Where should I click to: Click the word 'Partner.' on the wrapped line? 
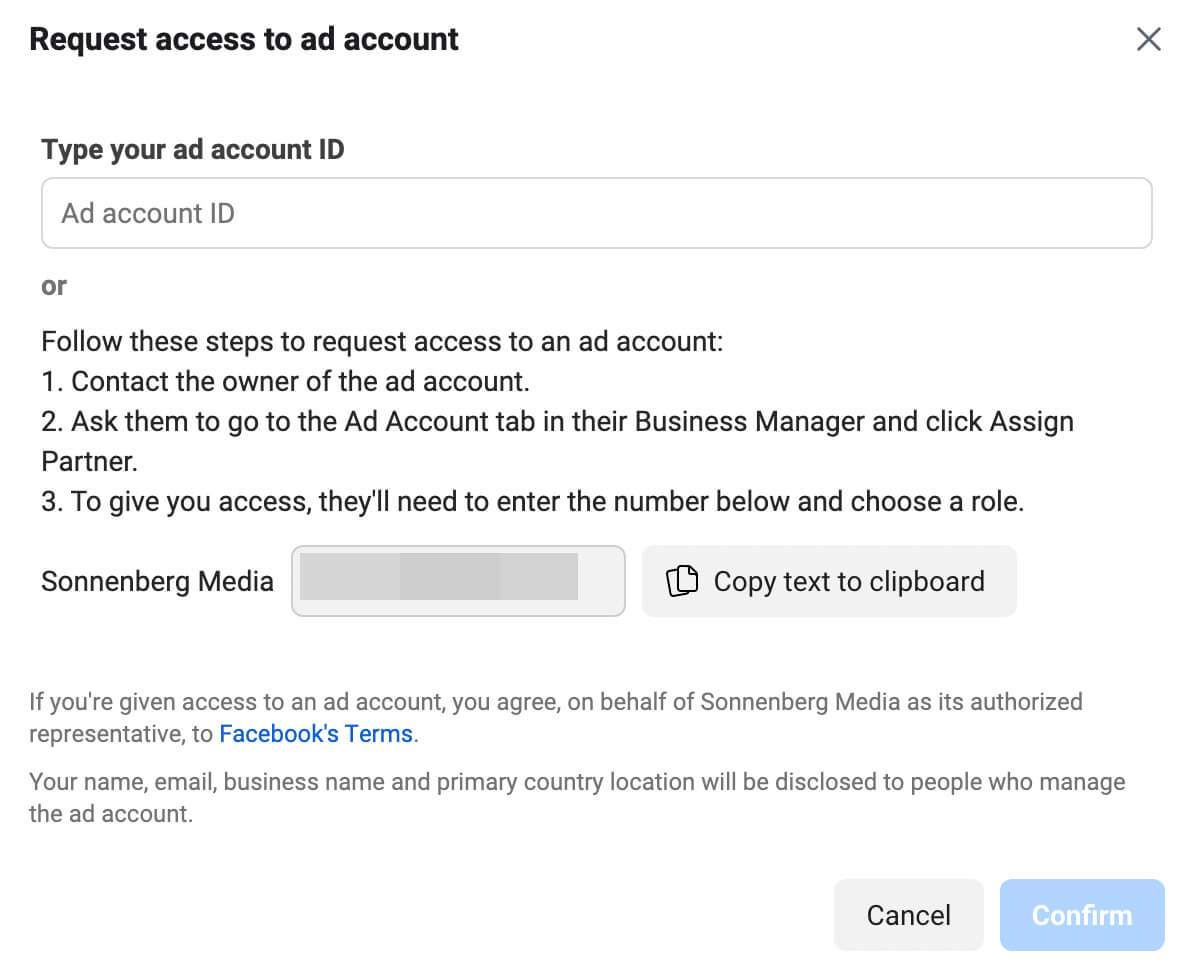coord(90,462)
